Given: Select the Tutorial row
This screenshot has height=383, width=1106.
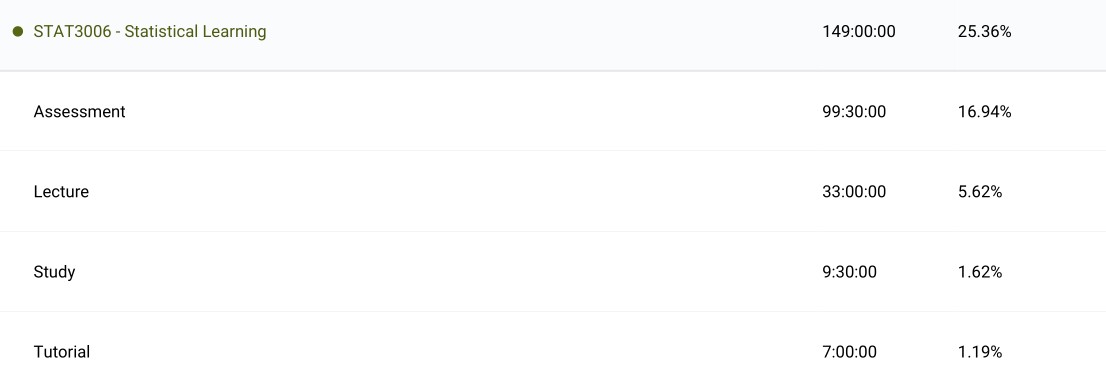Looking at the screenshot, I should (553, 348).
